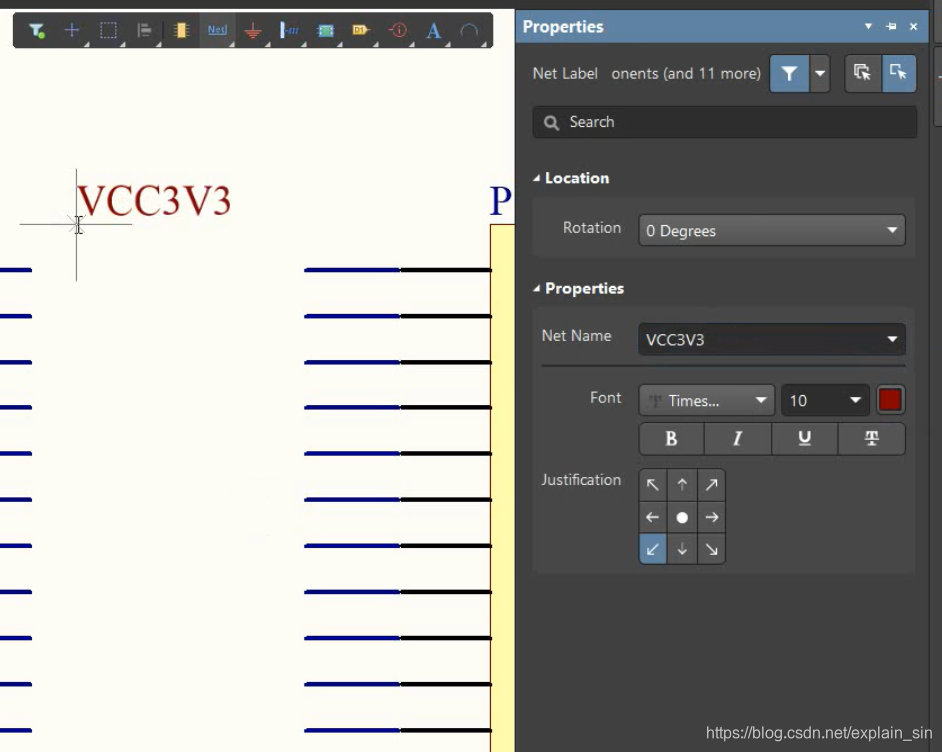This screenshot has height=752, width=942.
Task: Activate the Net Label placement tool
Action: point(217,29)
